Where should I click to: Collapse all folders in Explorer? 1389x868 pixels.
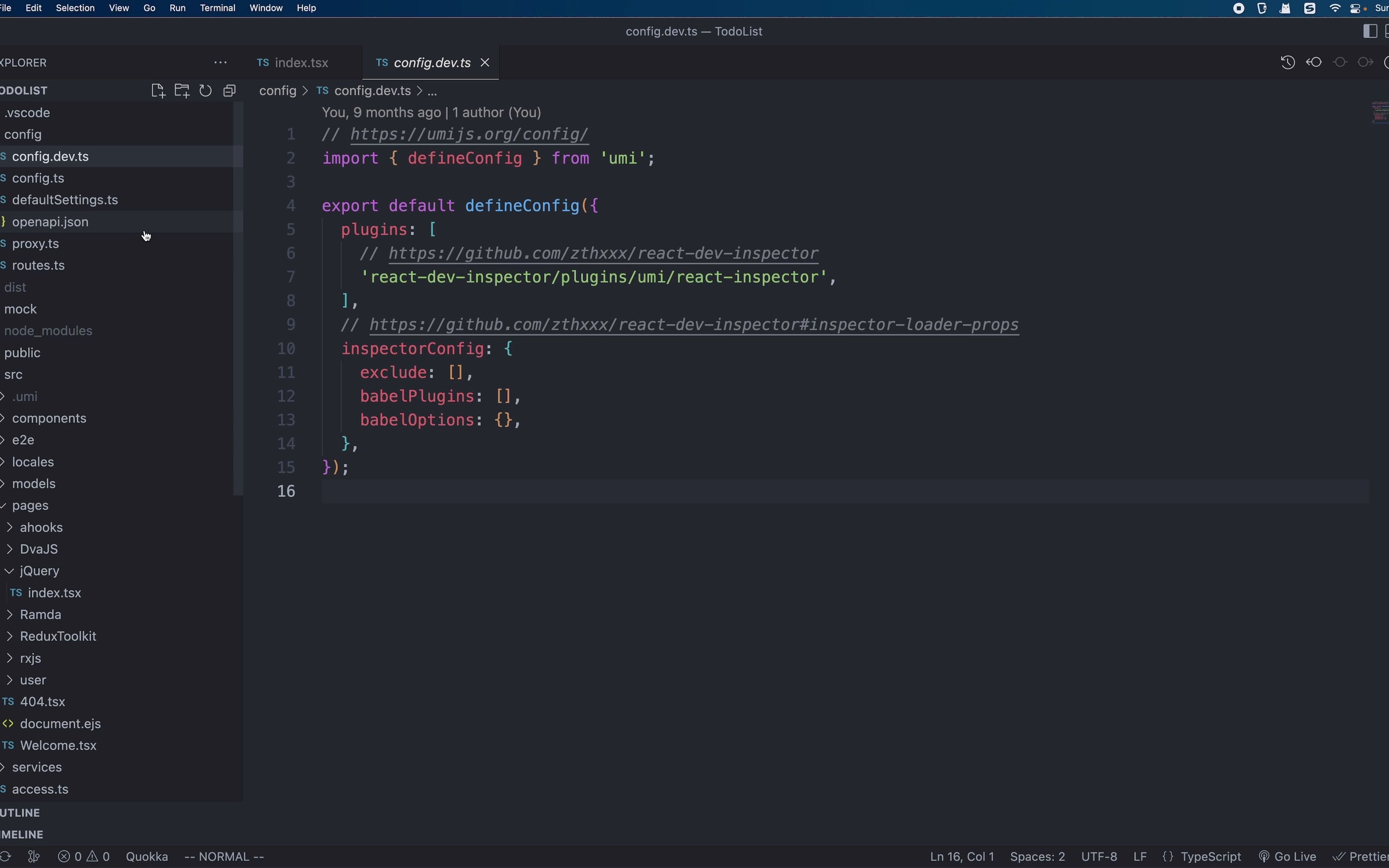coord(229,91)
